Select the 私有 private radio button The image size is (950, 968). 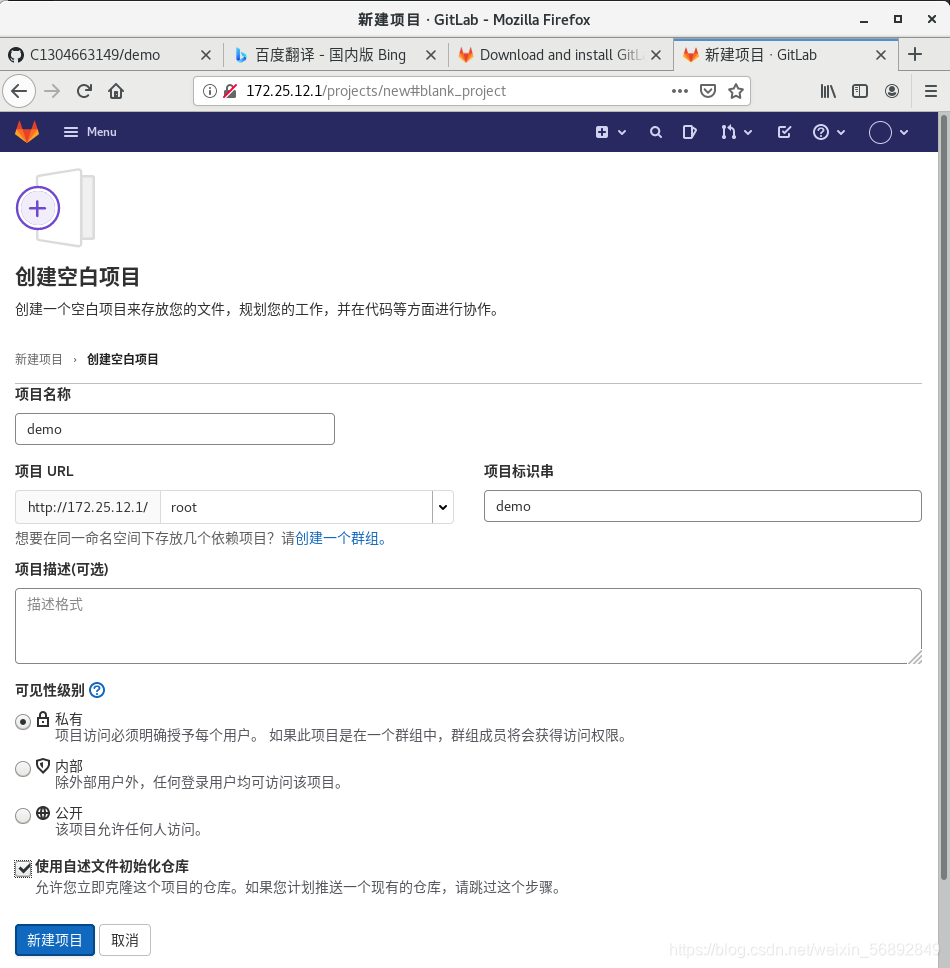[x=23, y=721]
